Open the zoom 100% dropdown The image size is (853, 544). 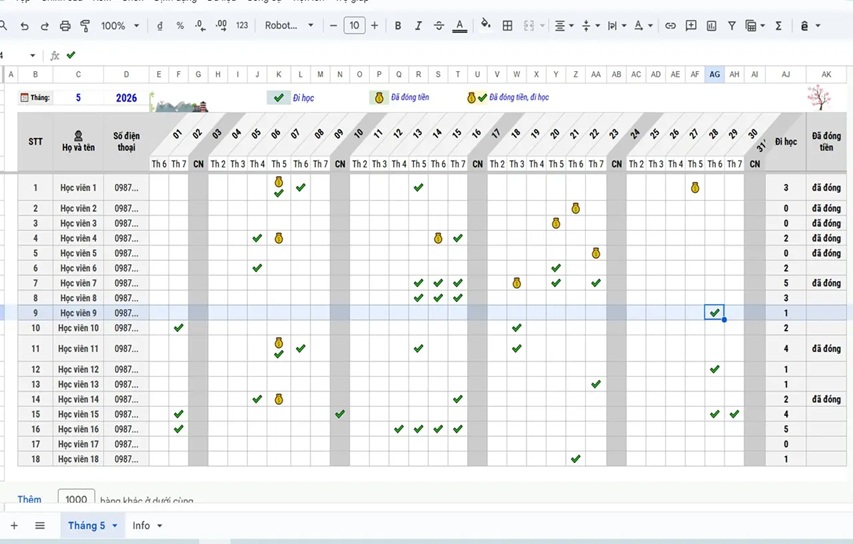(x=120, y=26)
